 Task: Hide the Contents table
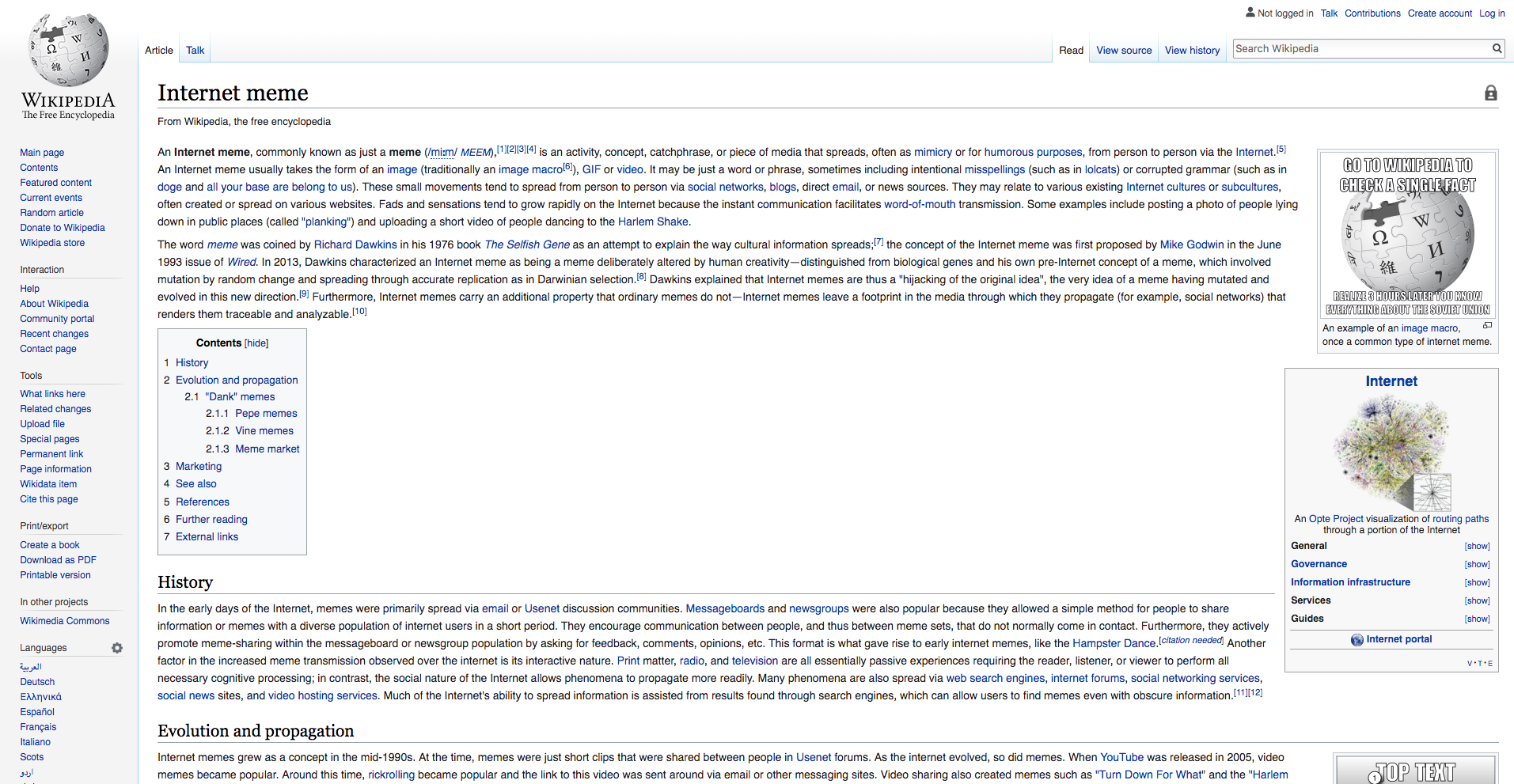pyautogui.click(x=256, y=343)
